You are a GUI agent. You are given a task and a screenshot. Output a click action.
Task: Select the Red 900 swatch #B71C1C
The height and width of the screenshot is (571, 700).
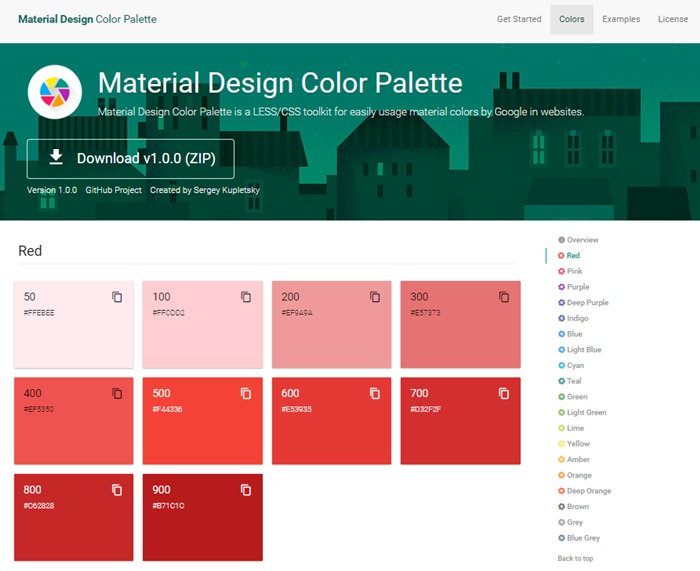point(203,517)
